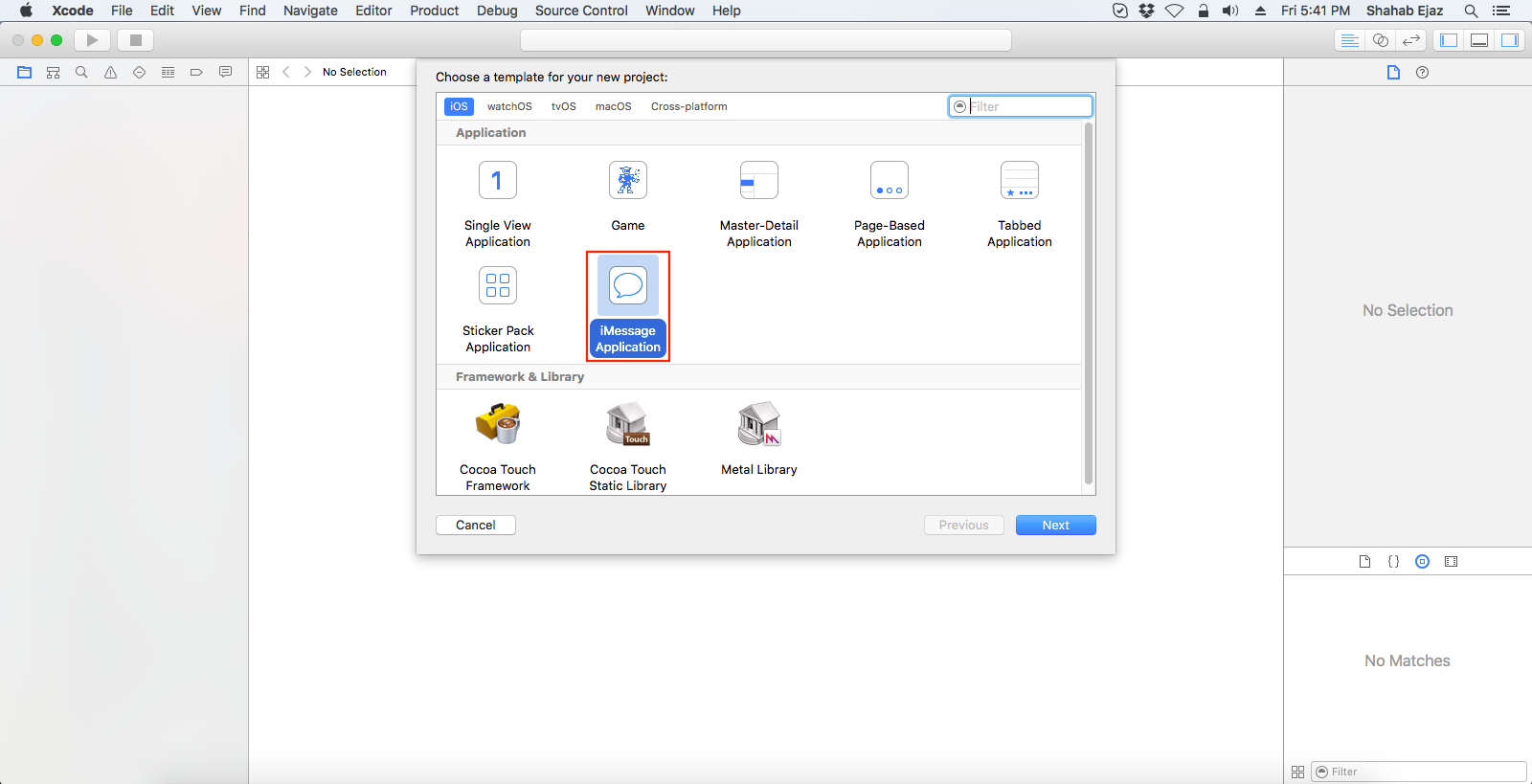Click Next to continue project setup
Viewport: 1532px width, 784px height.
1056,525
